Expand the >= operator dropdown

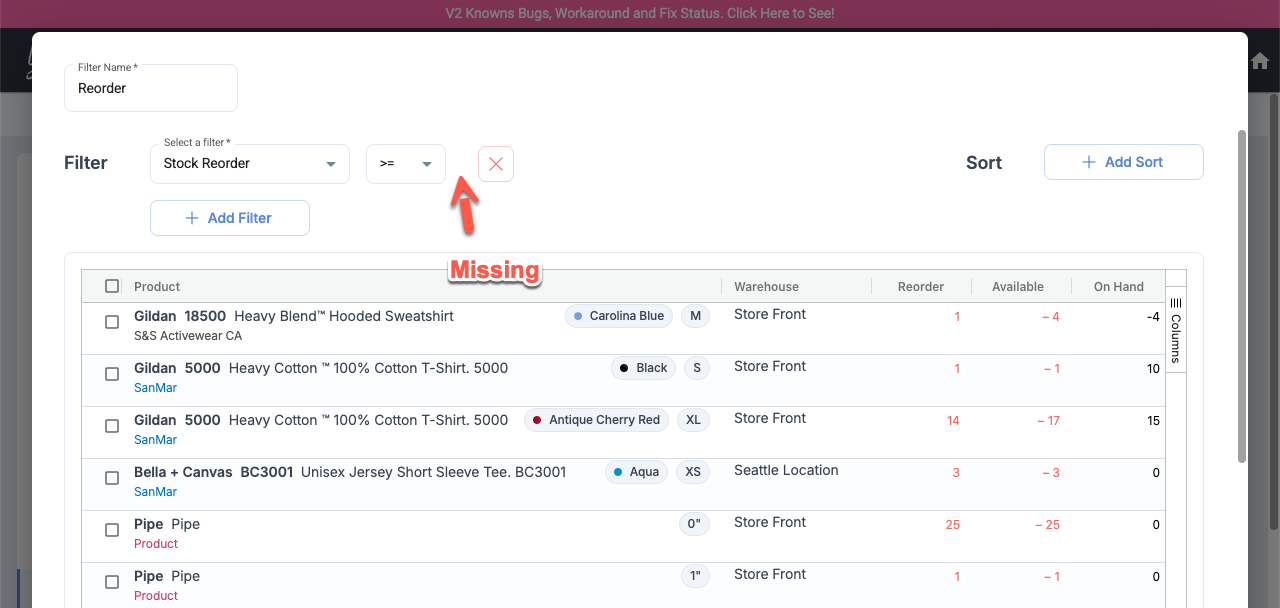[x=405, y=164]
